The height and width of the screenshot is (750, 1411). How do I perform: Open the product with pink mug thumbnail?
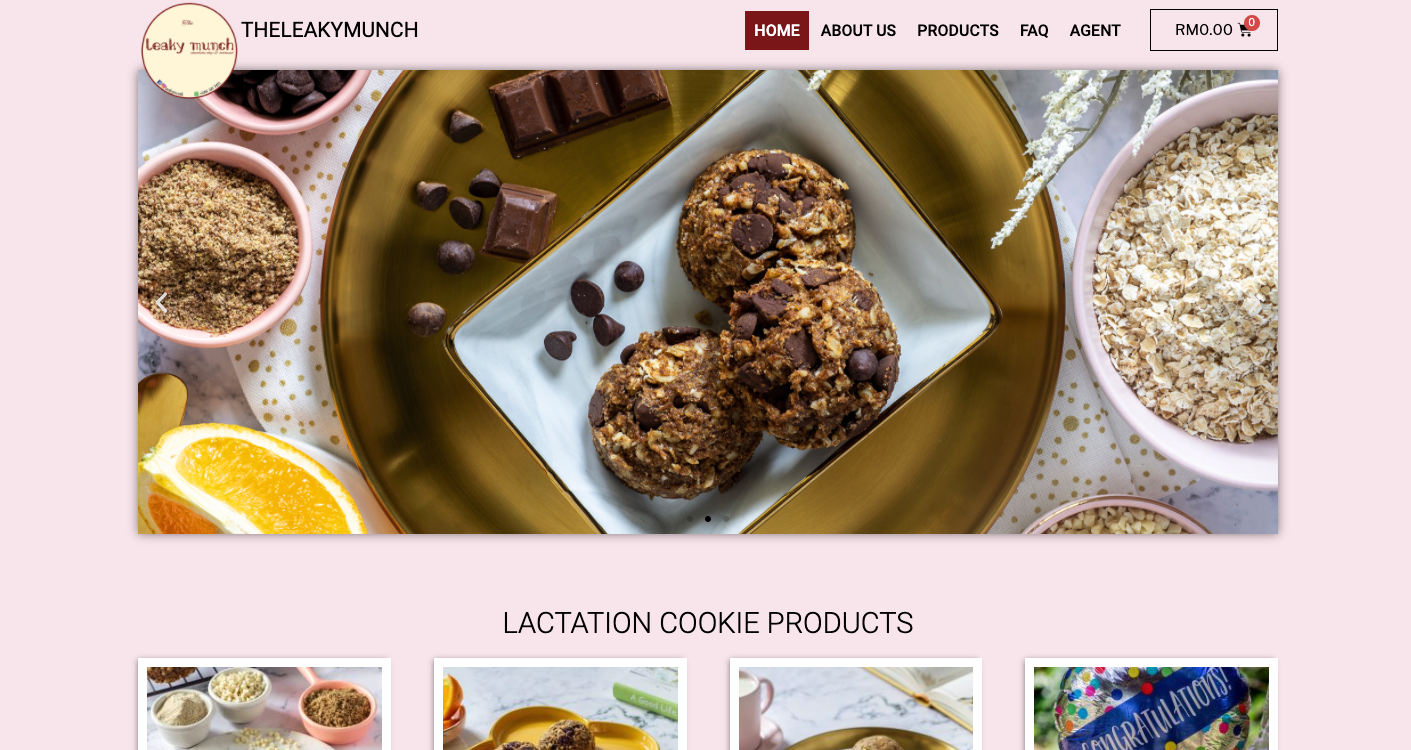pos(856,708)
